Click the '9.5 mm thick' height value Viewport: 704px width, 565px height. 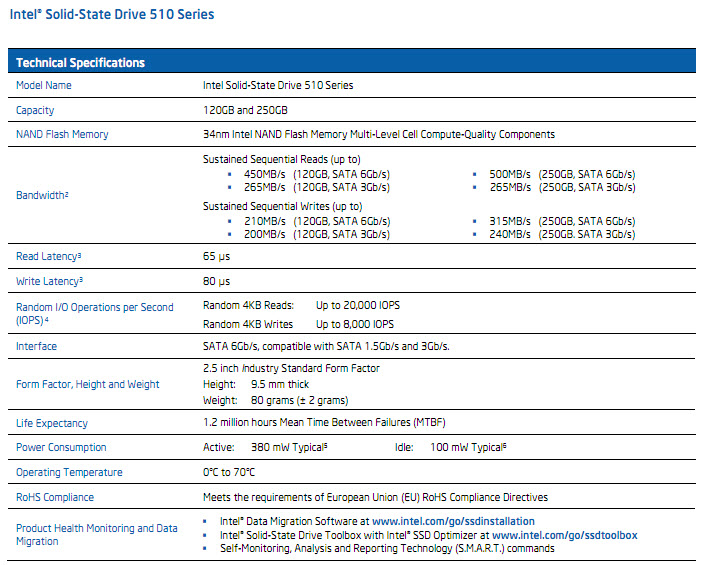coord(280,384)
